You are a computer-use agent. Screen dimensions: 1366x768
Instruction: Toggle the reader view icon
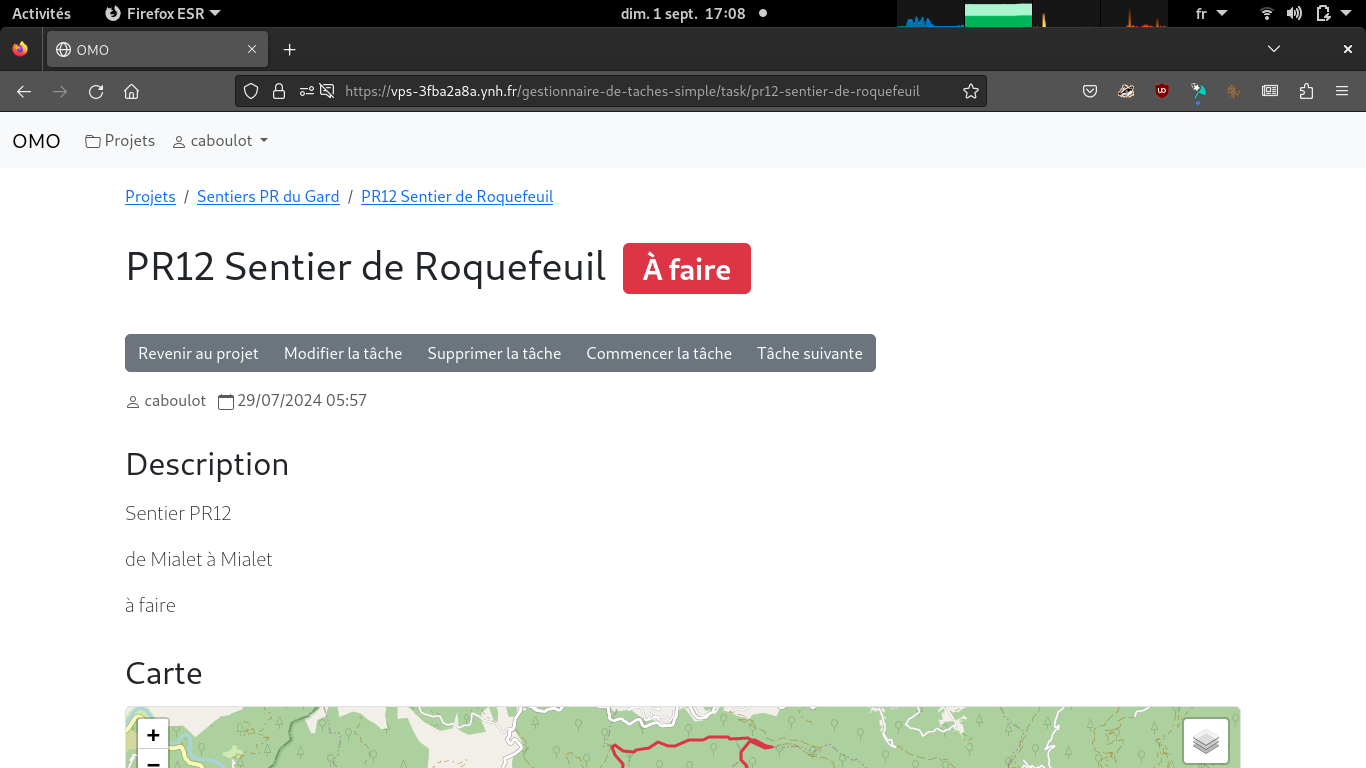[1270, 91]
